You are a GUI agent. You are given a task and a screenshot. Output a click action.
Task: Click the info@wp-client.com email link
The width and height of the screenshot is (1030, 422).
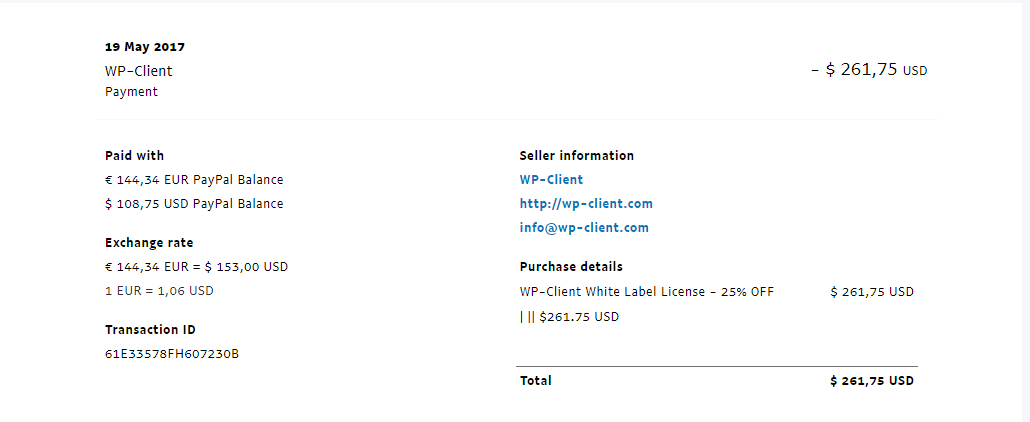[x=584, y=228]
